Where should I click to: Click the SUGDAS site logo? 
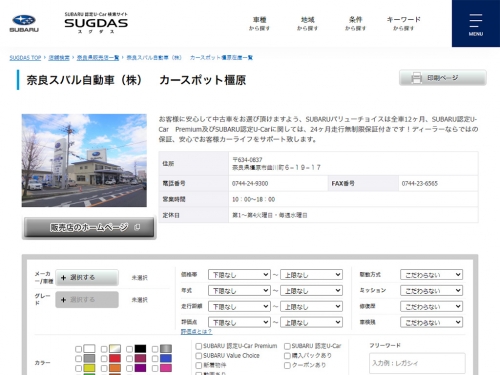point(96,23)
